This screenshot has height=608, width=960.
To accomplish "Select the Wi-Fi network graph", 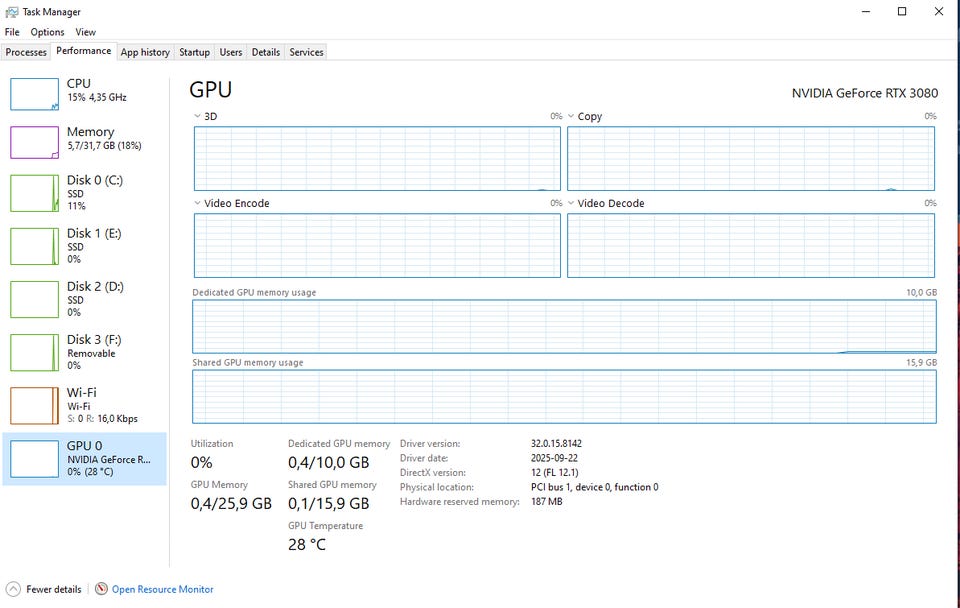I will (x=35, y=405).
